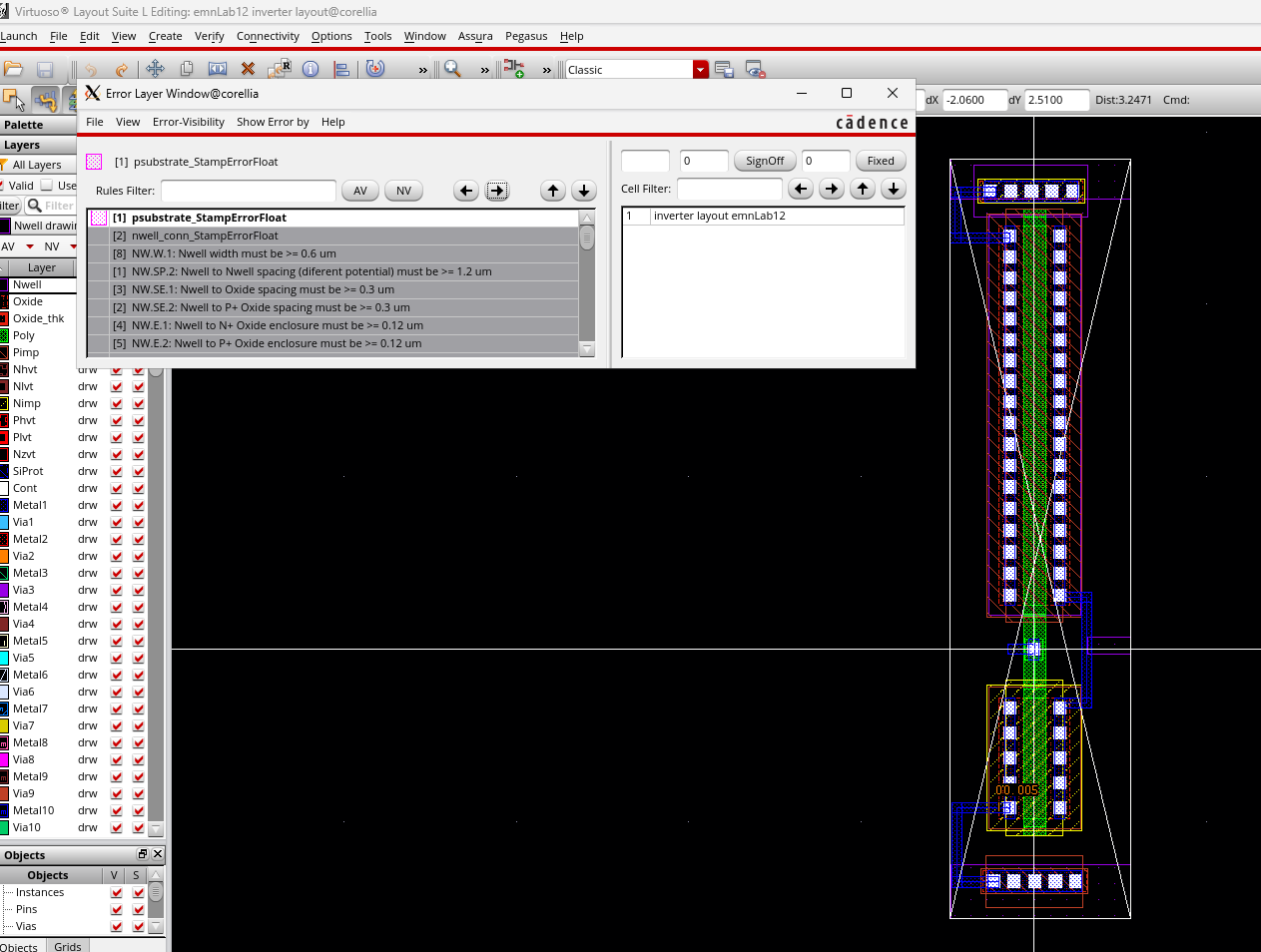Click Cell Filter right arrow button

tap(832, 189)
